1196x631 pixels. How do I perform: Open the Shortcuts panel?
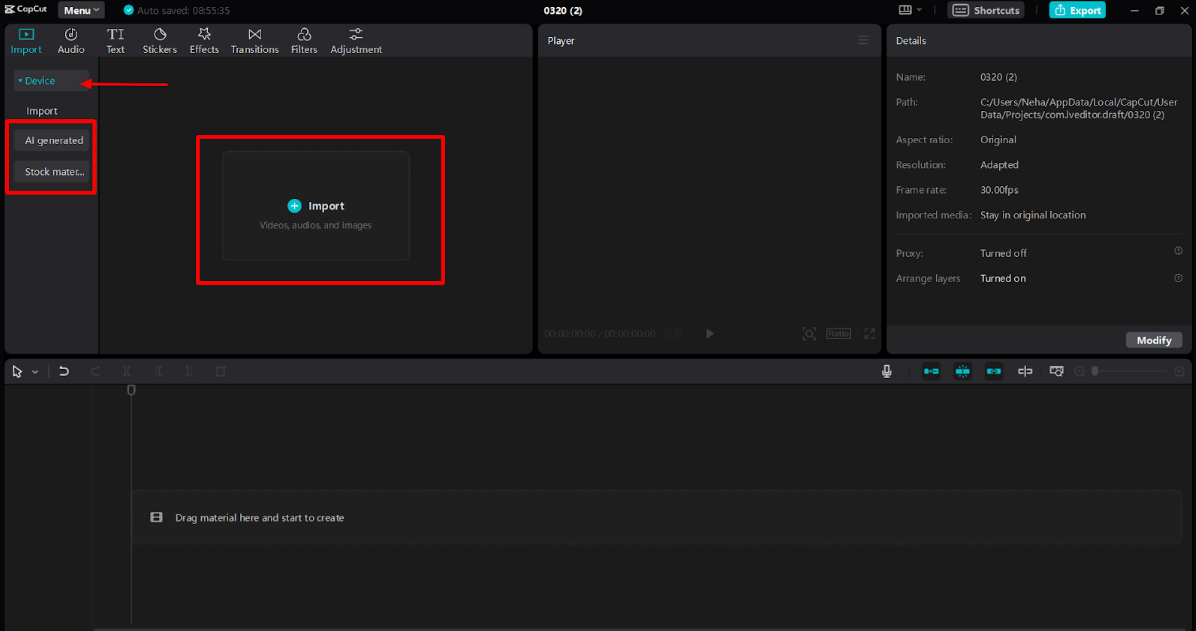(985, 10)
